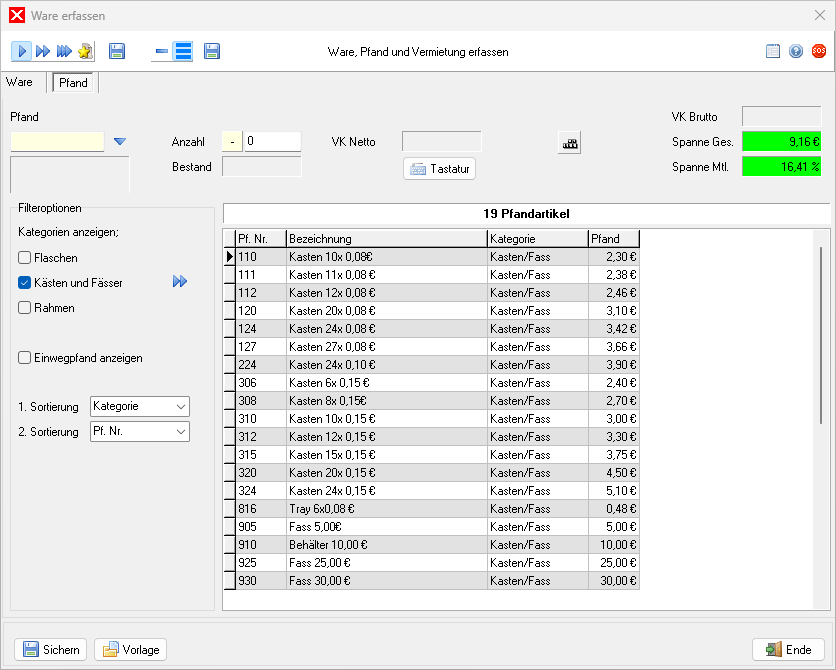Viewport: 836px width, 670px height.
Task: Select the Fass 30,00 € row in table
Action: [x=386, y=581]
